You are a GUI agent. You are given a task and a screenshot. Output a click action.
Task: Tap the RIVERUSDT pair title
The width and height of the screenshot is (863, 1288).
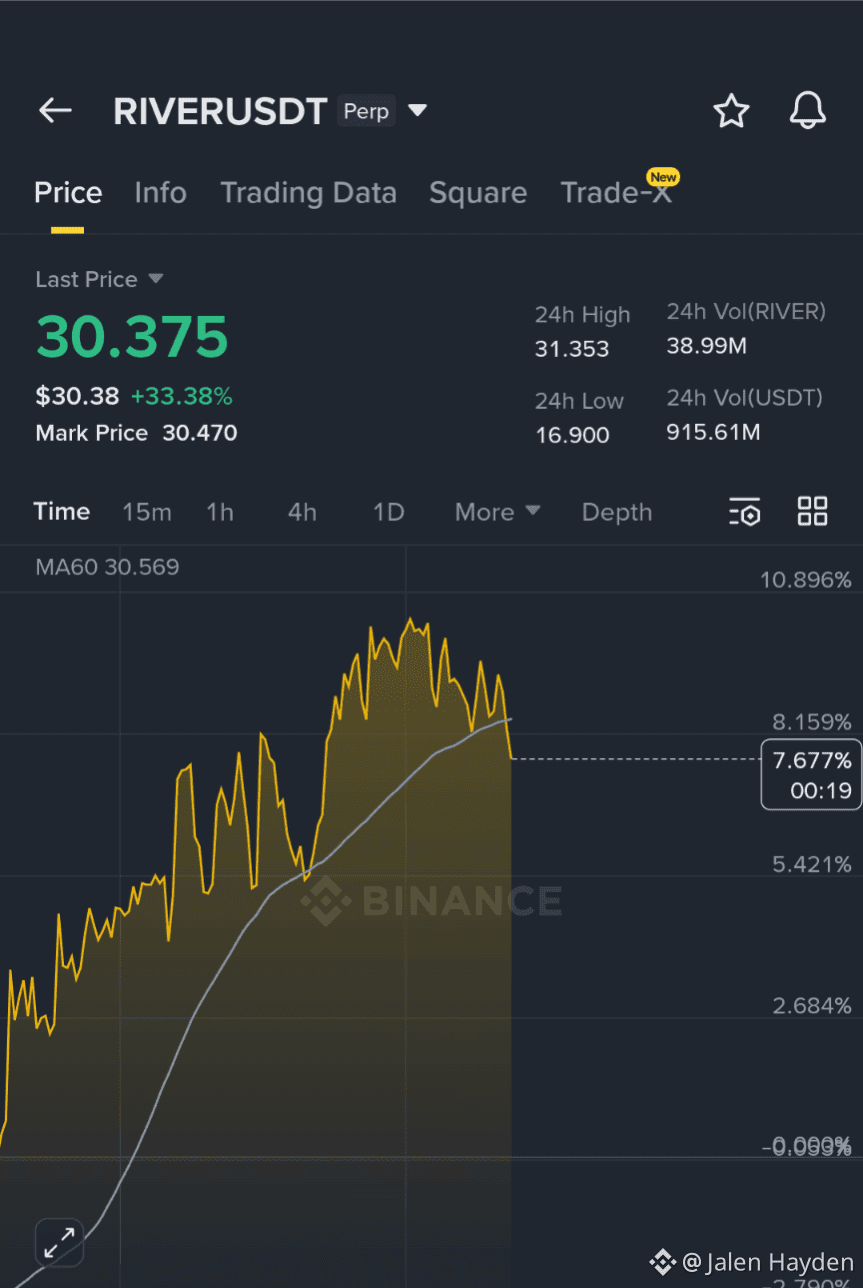point(220,111)
